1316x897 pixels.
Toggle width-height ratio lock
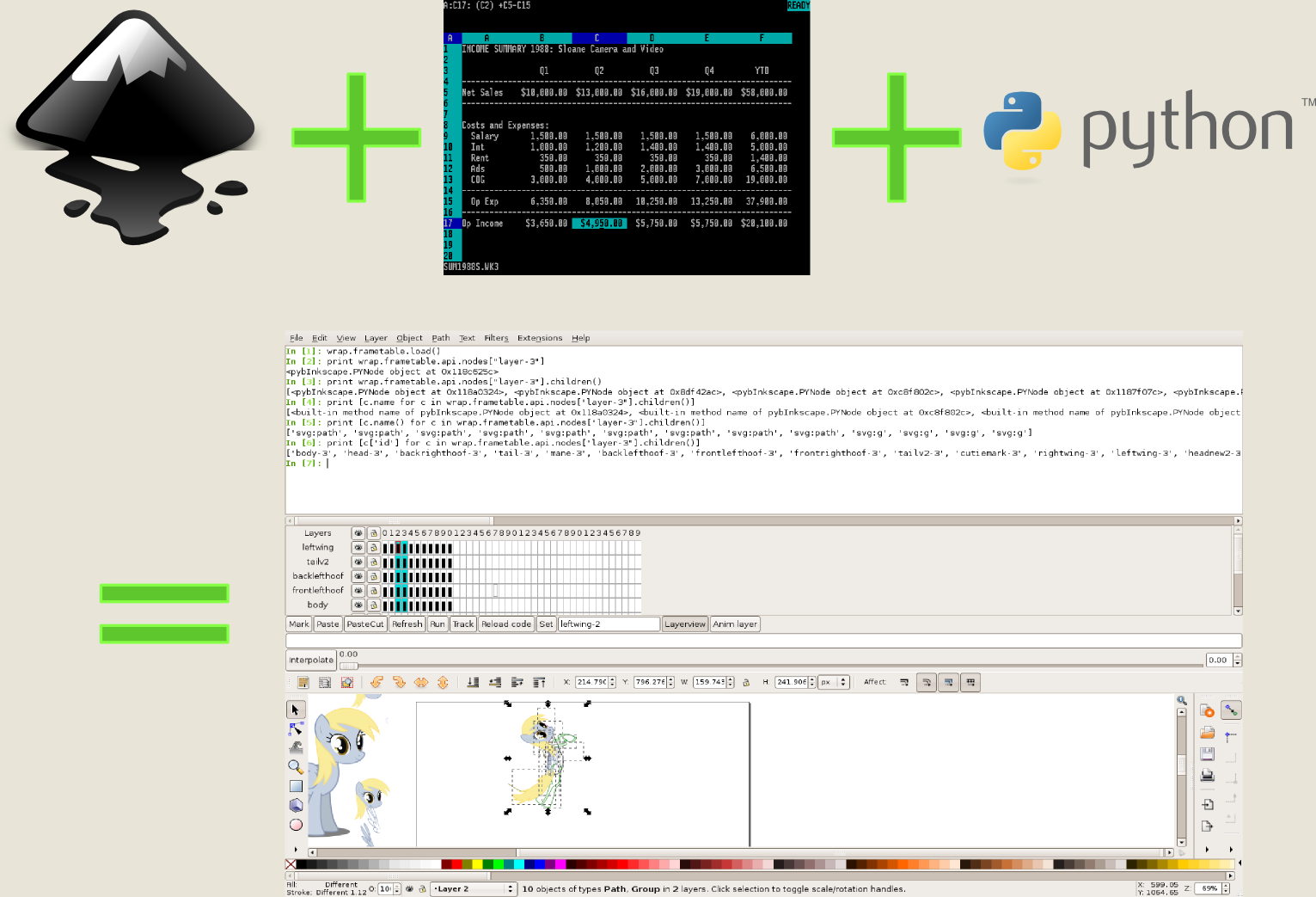746,682
